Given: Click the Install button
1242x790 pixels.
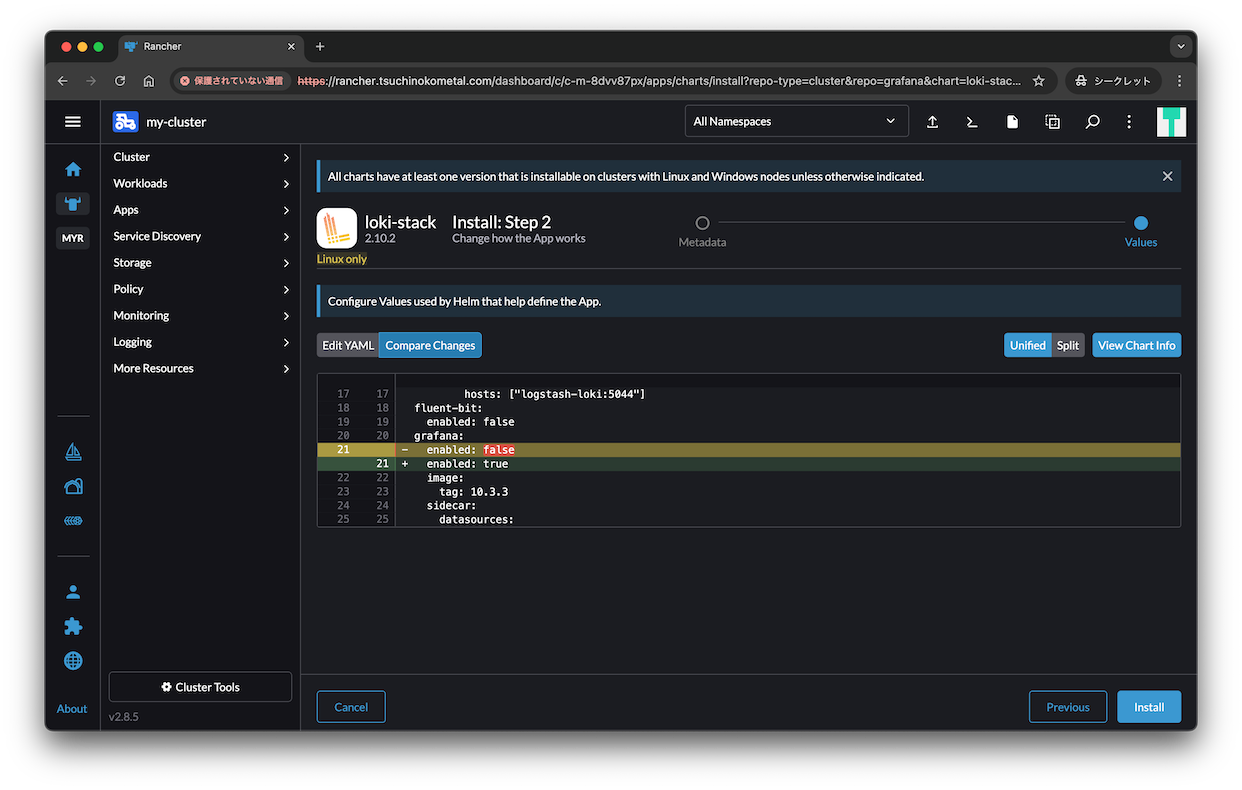Looking at the screenshot, I should [x=1149, y=707].
